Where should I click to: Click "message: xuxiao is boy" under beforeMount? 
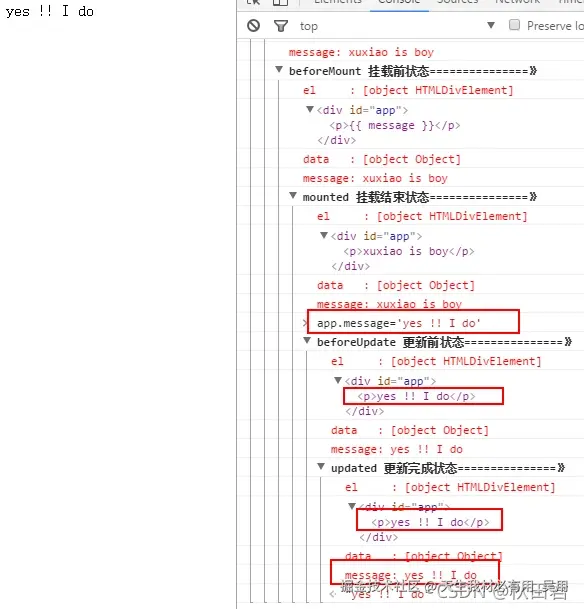click(x=375, y=178)
